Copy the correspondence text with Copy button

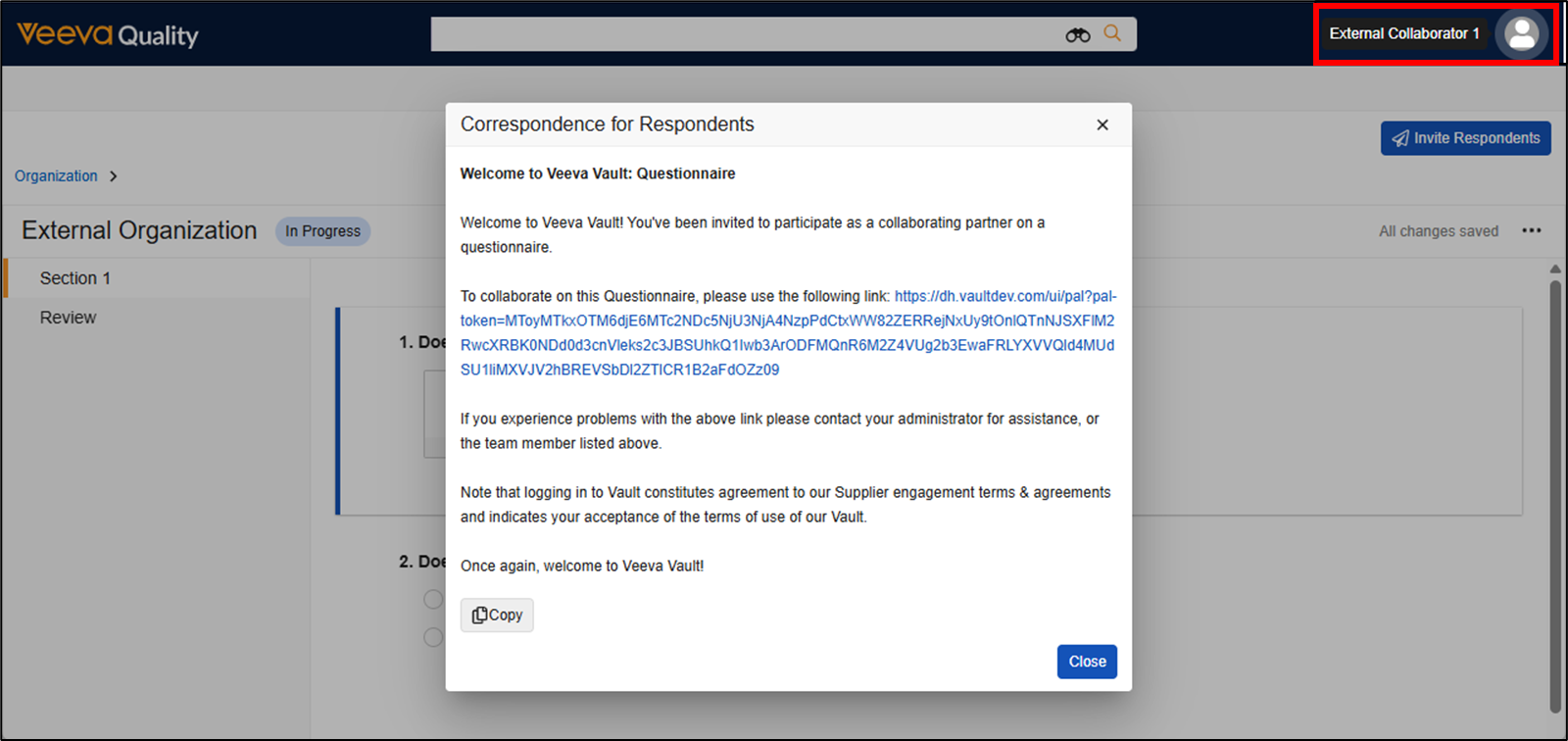tap(497, 615)
